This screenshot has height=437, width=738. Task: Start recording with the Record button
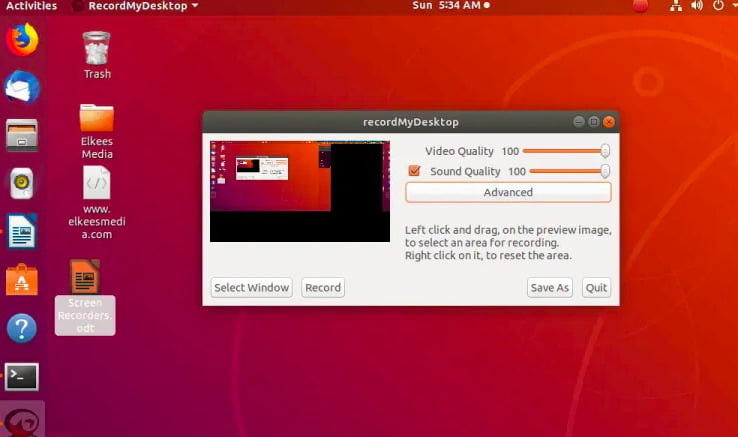tap(323, 287)
